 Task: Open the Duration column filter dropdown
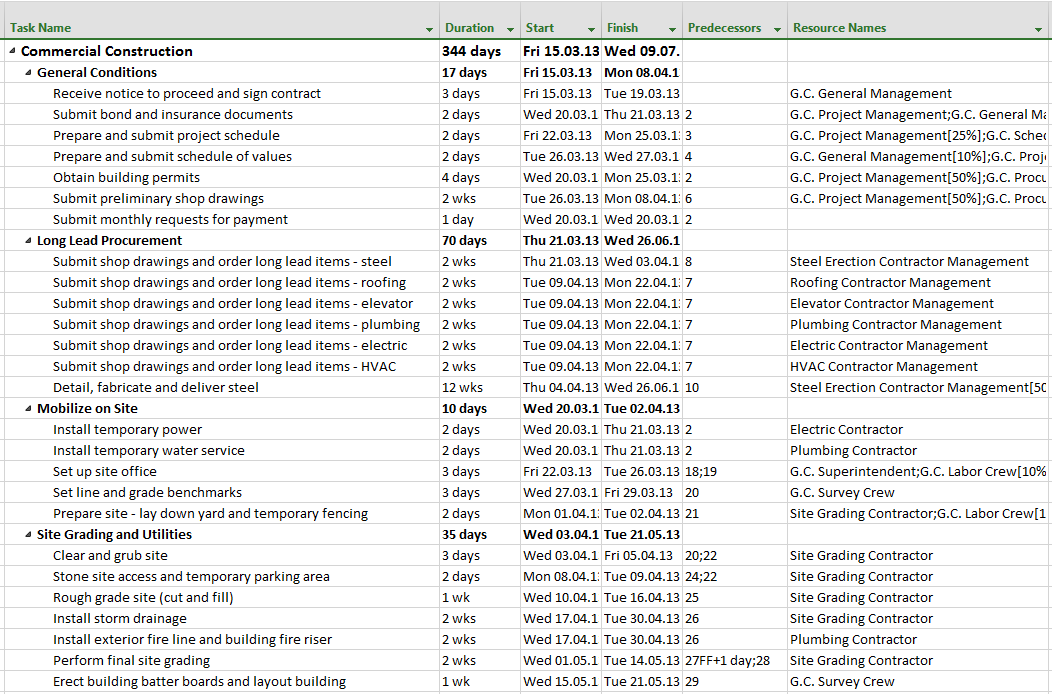pyautogui.click(x=511, y=30)
